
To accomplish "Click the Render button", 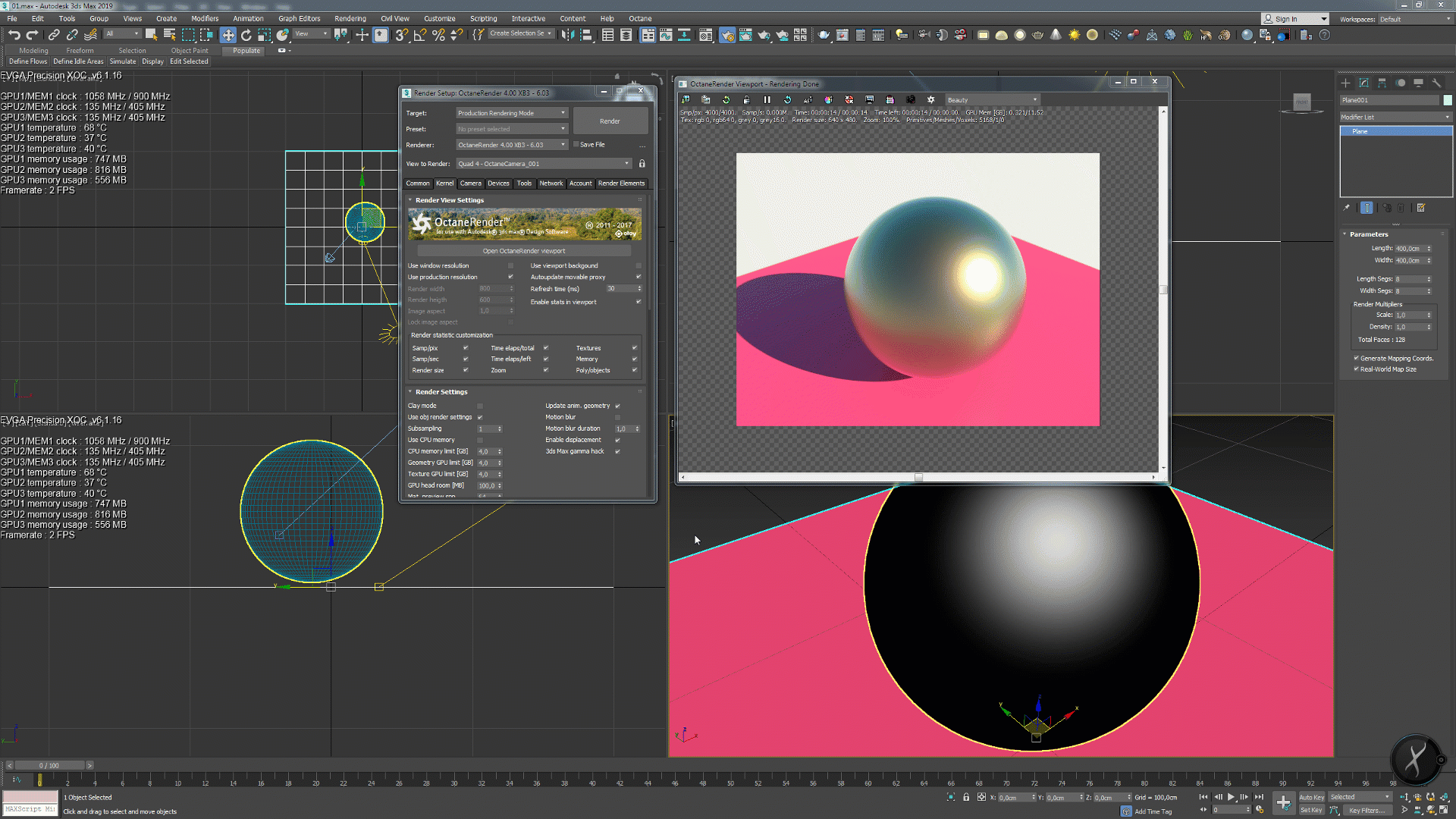I will [610, 121].
